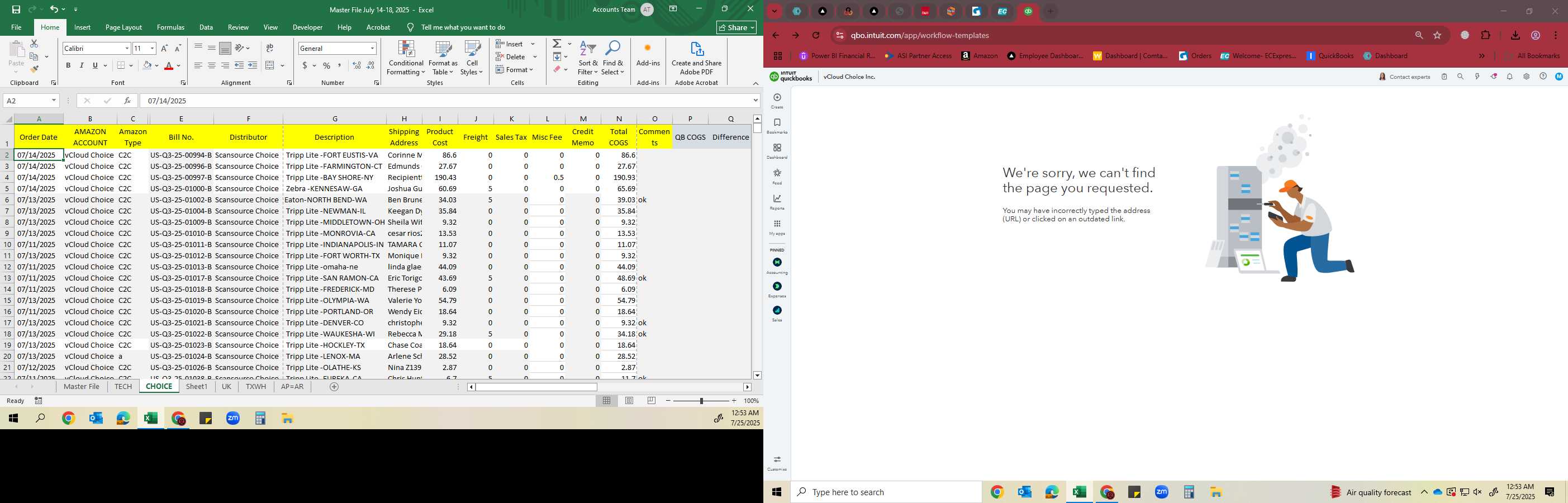Open the General number format dropdown
The height and width of the screenshot is (503, 1568).
click(x=372, y=48)
